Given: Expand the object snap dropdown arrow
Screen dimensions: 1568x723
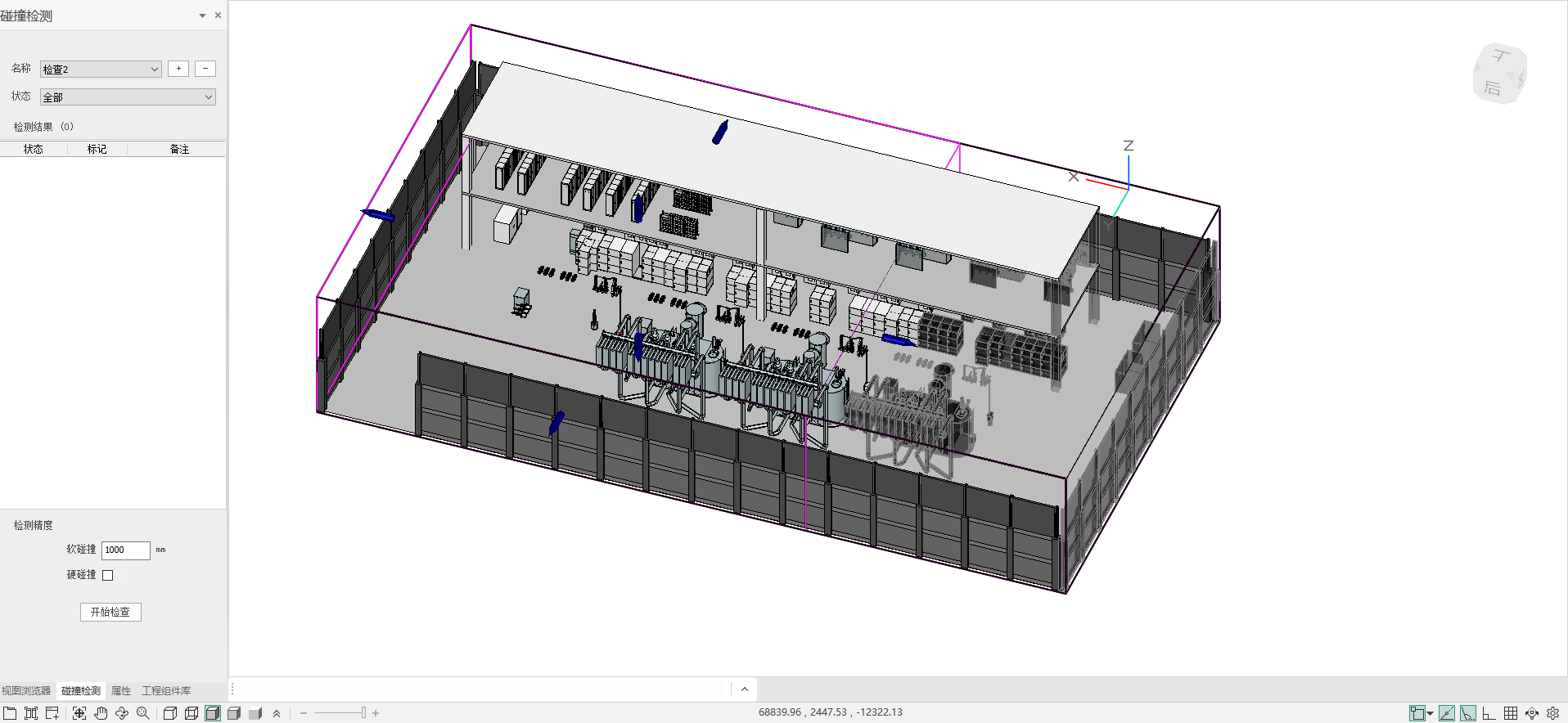Looking at the screenshot, I should 1431,713.
